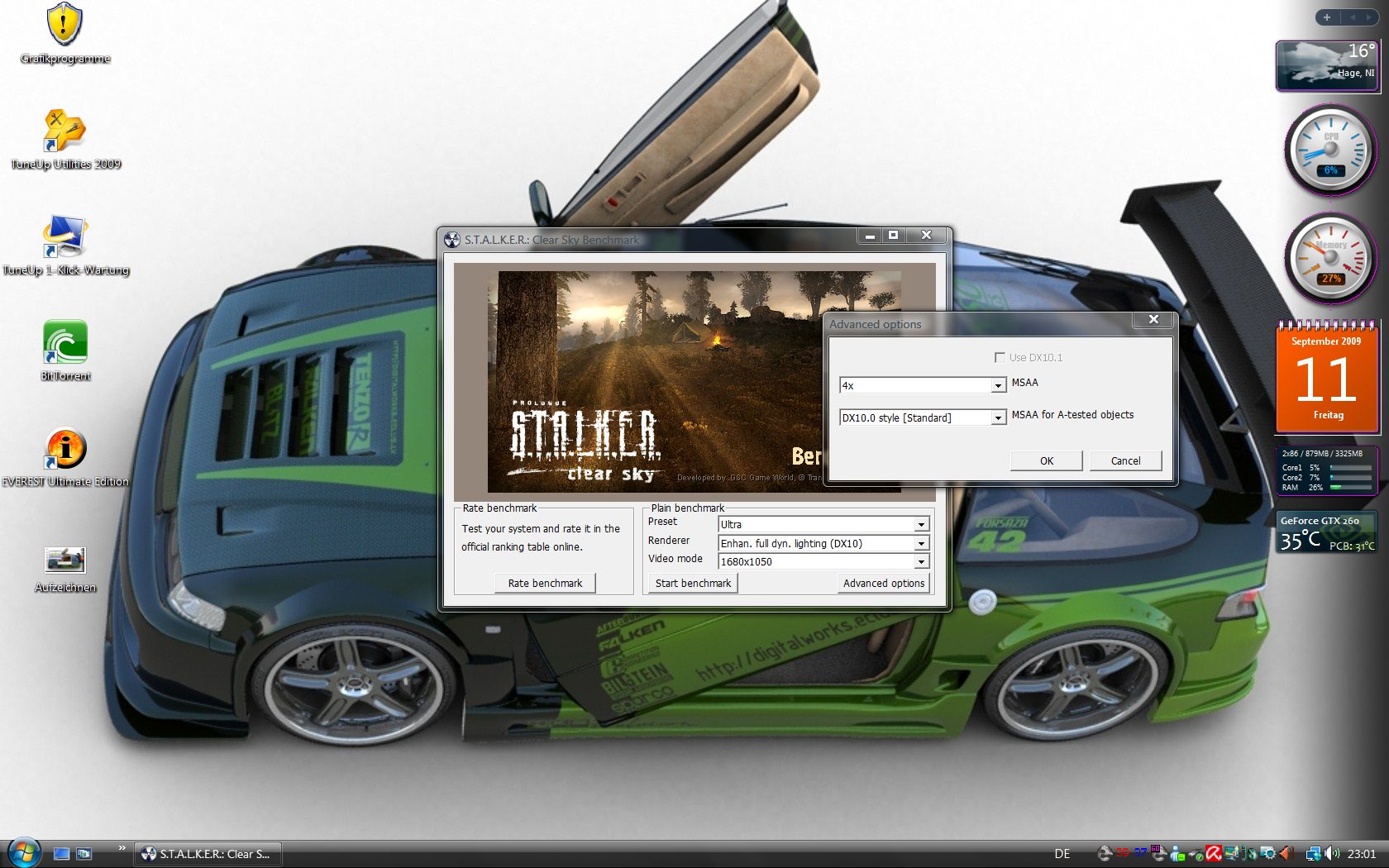Click the DE language indicator in taskbar

pyautogui.click(x=1062, y=854)
